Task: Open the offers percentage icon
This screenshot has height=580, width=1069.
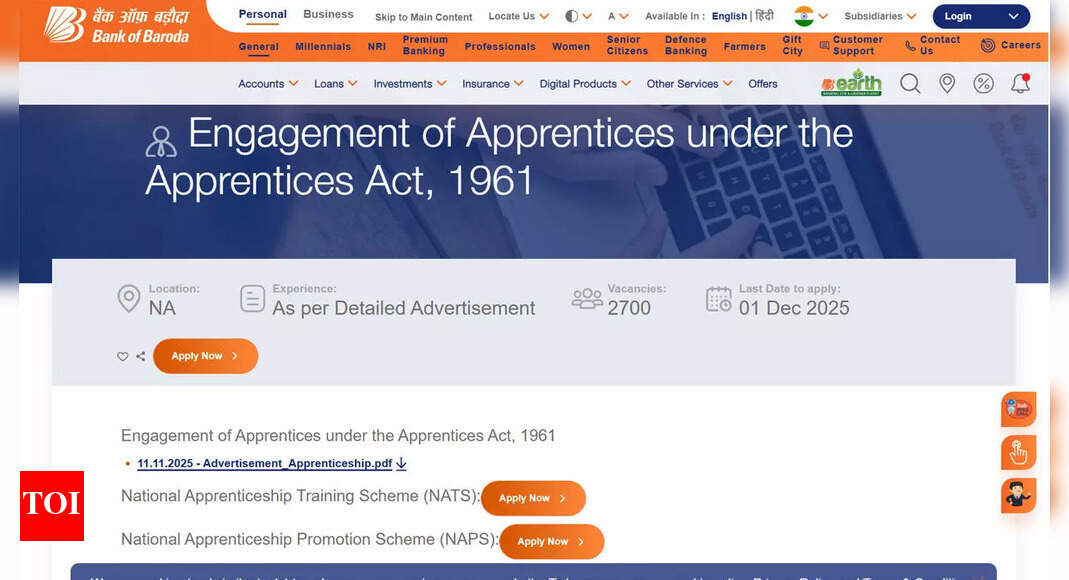Action: coord(983,83)
